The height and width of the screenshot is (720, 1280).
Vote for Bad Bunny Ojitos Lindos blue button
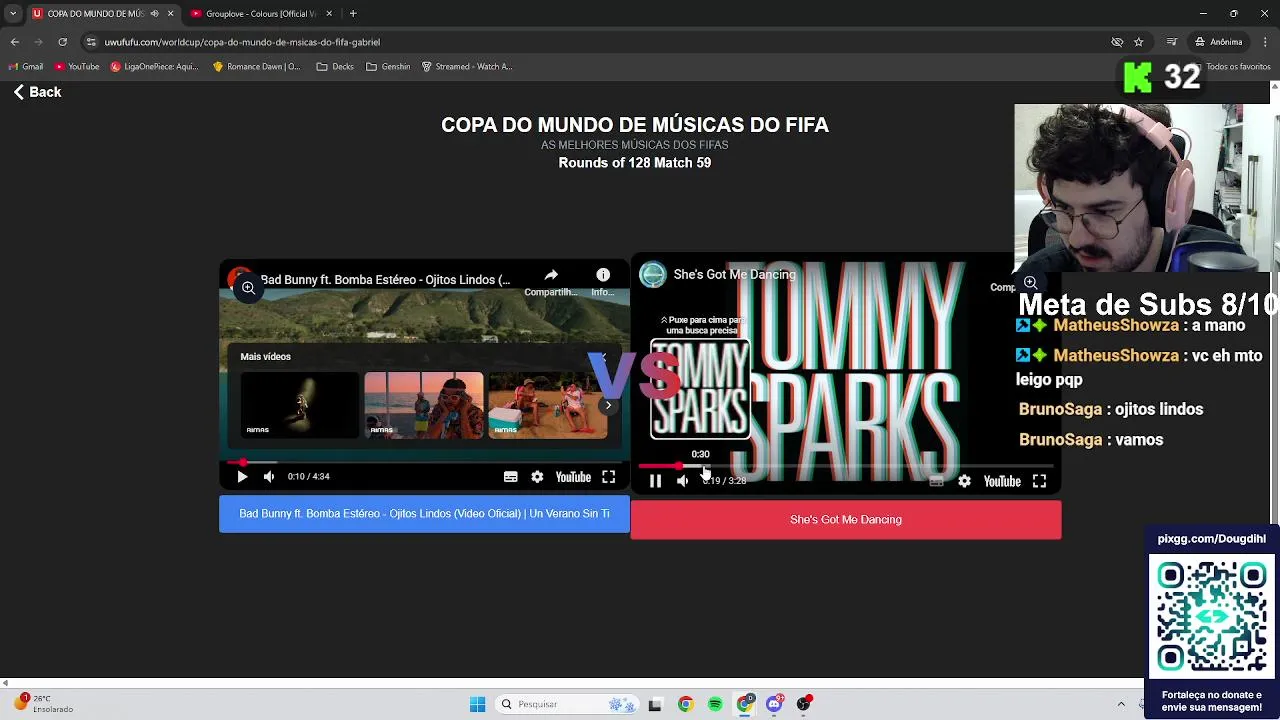tap(424, 514)
